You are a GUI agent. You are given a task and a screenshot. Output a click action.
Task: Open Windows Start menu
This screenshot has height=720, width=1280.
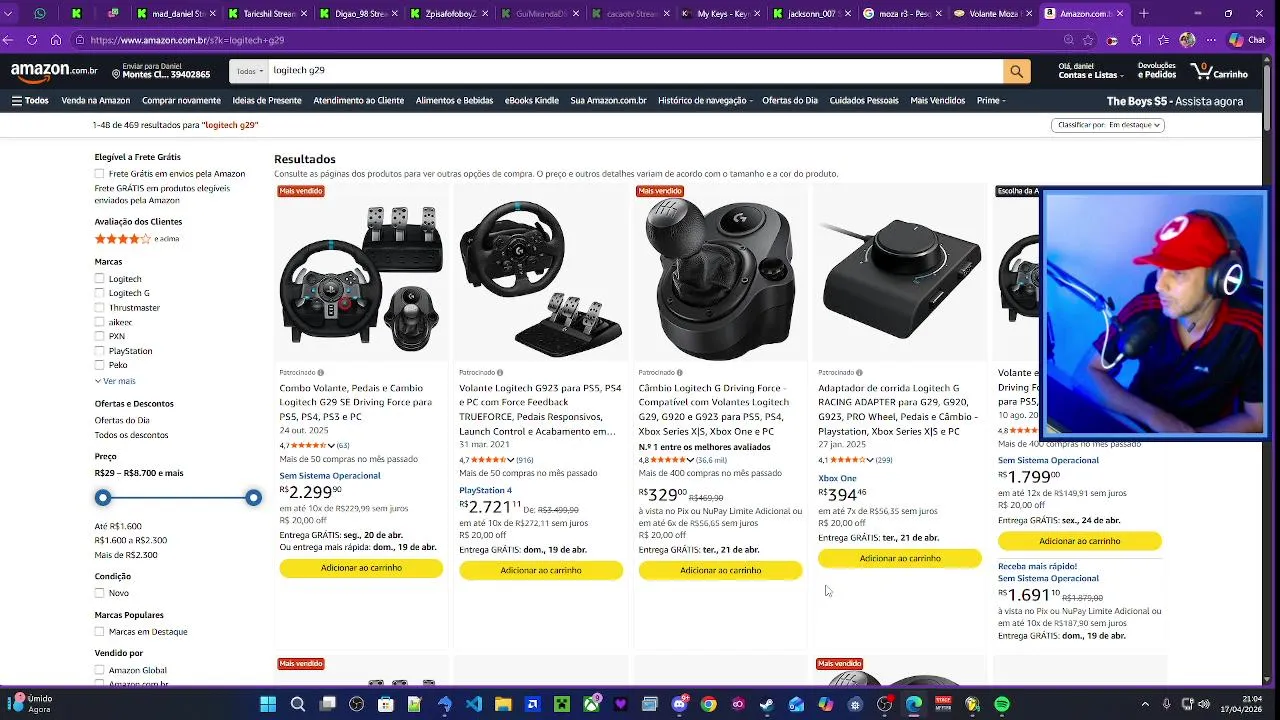[x=268, y=704]
